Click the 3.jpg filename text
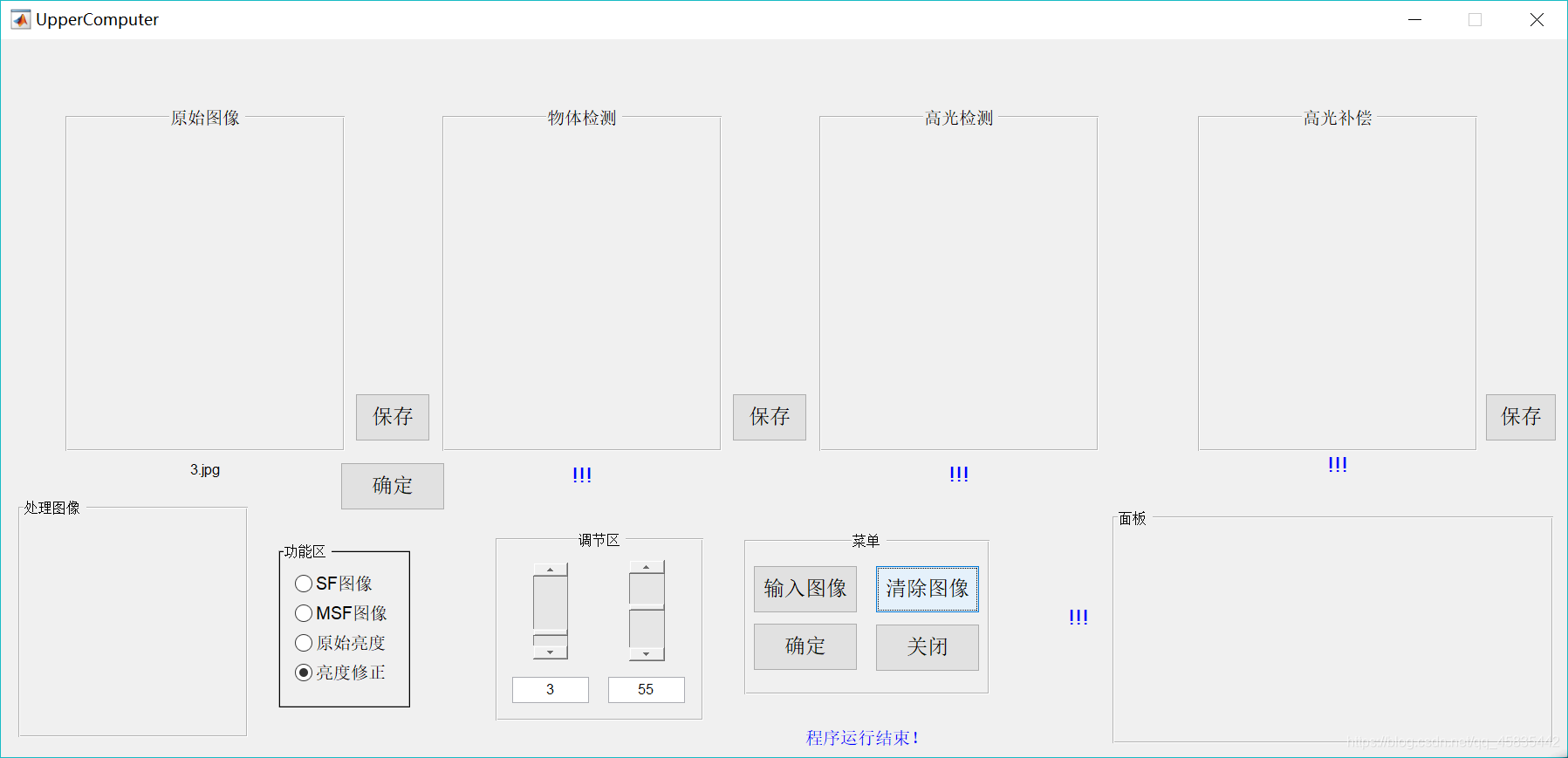The width and height of the screenshot is (1568, 758). 205,470
